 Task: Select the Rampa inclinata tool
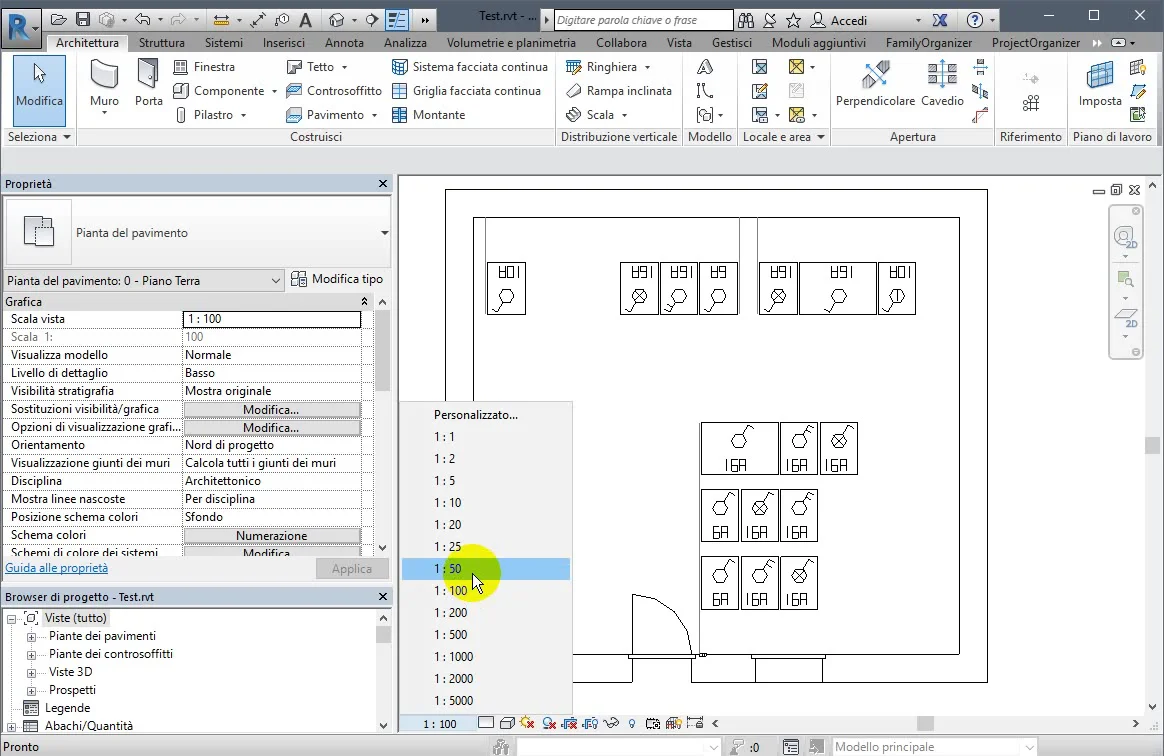click(618, 91)
